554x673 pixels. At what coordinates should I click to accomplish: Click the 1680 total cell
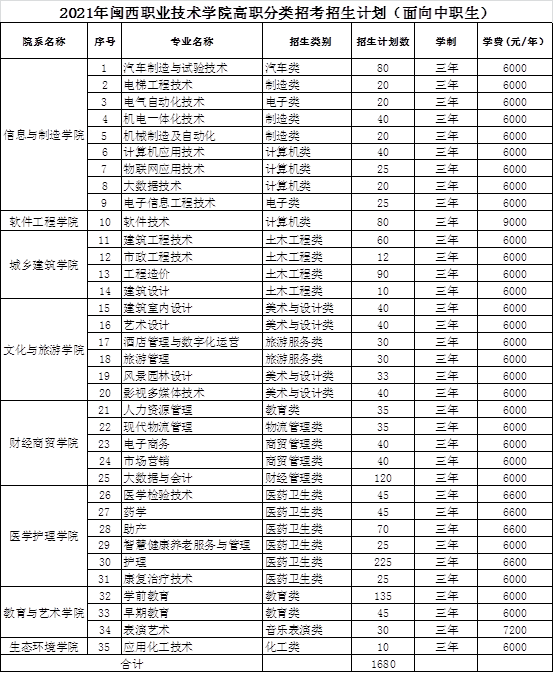[x=383, y=664]
